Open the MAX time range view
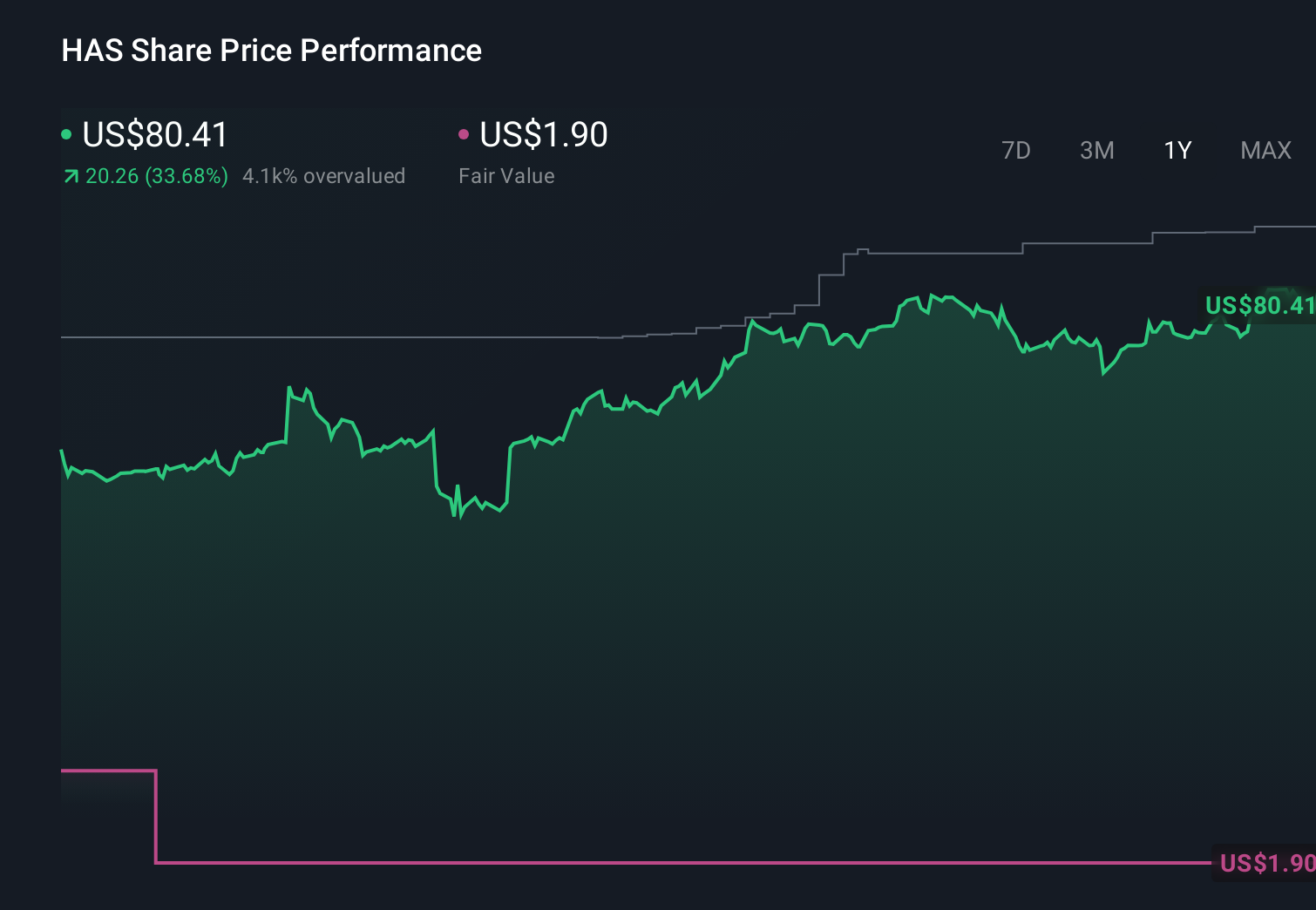This screenshot has width=1316, height=910. 1265,151
